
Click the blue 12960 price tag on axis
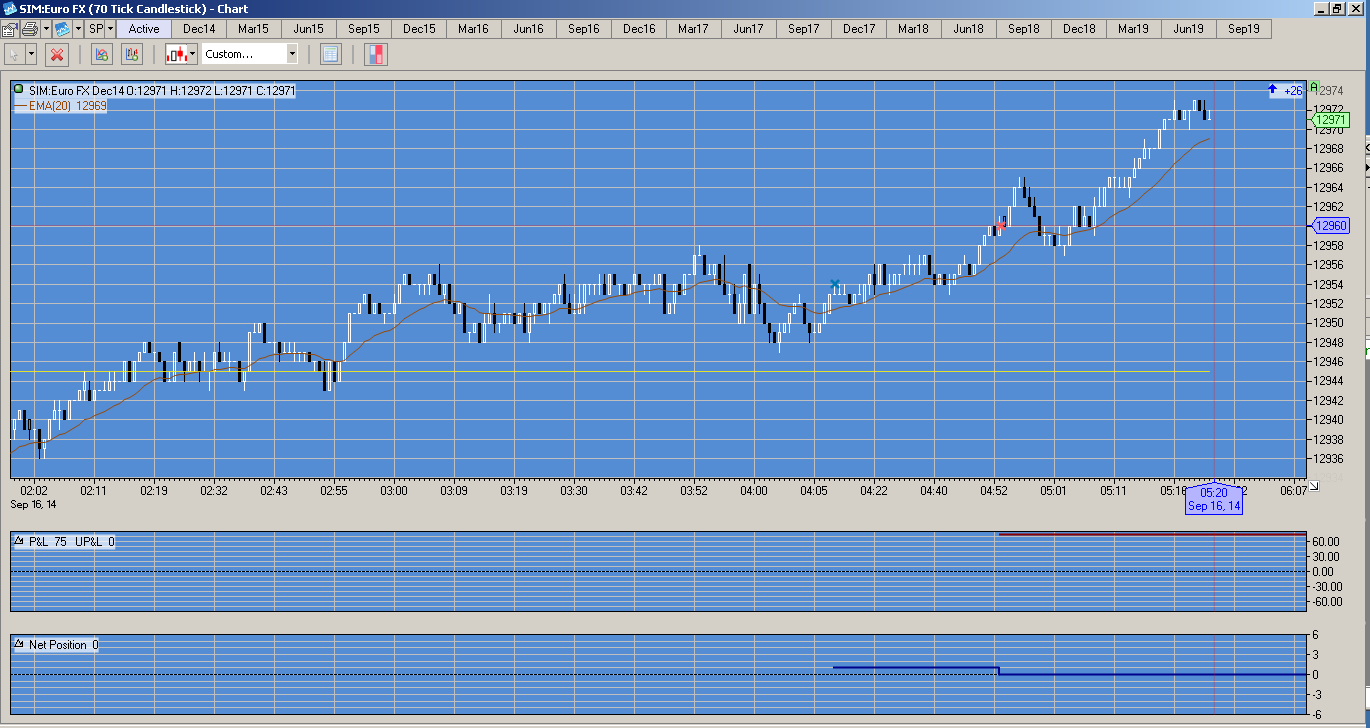pos(1331,226)
